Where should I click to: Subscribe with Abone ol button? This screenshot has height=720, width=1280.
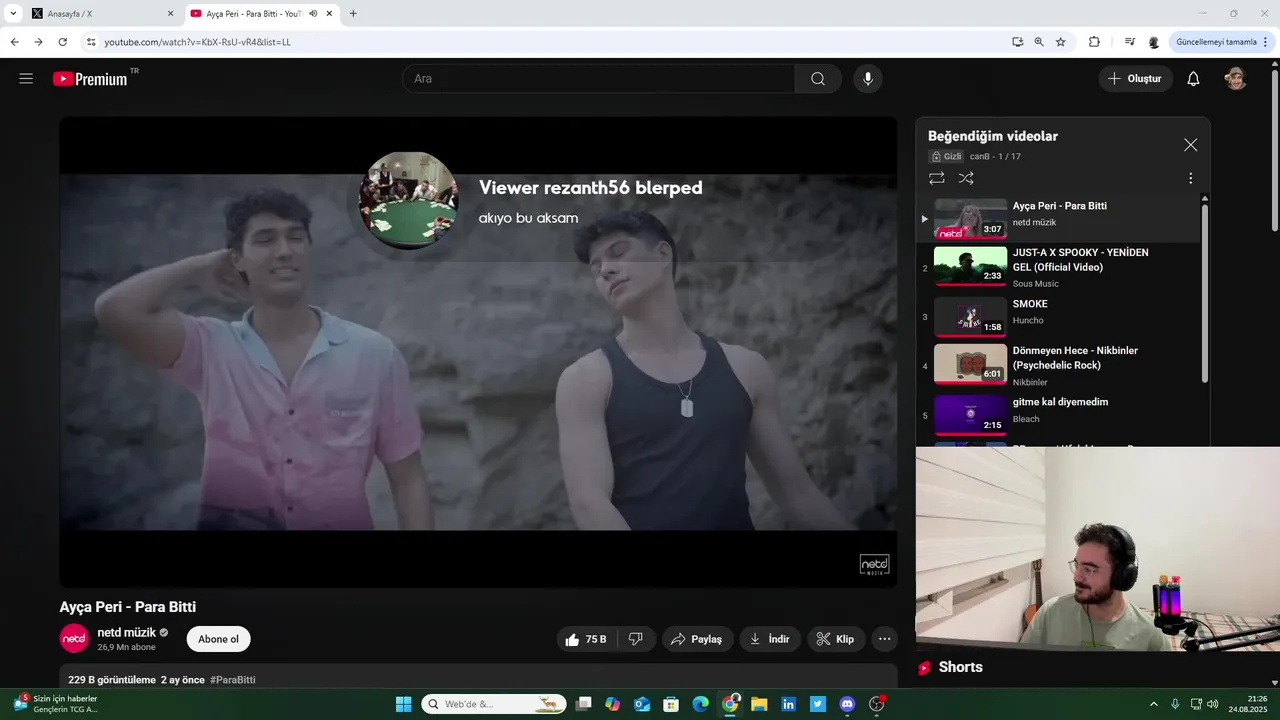tap(218, 639)
